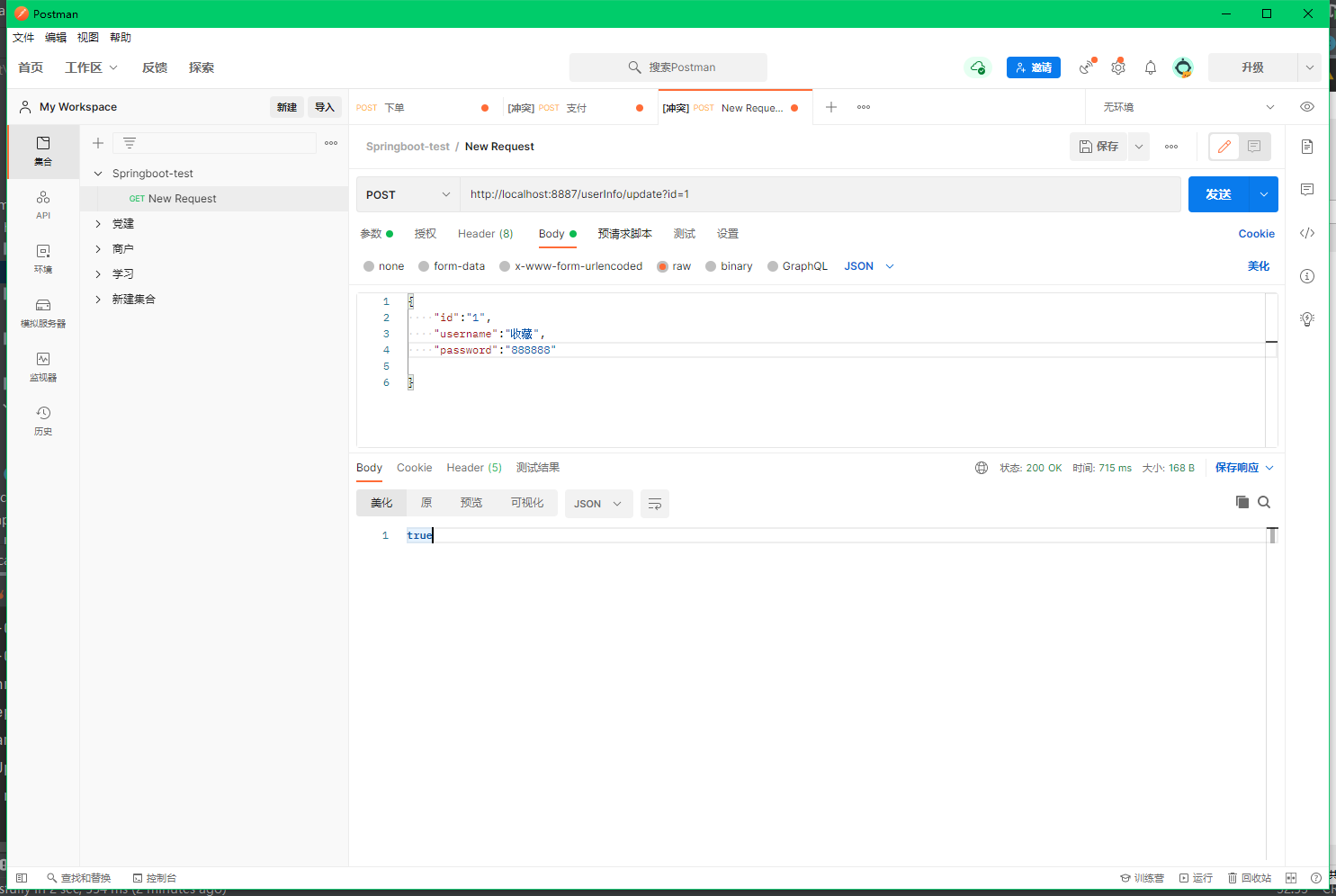Click the settings gear icon in header
Image resolution: width=1336 pixels, height=896 pixels.
[x=1118, y=67]
